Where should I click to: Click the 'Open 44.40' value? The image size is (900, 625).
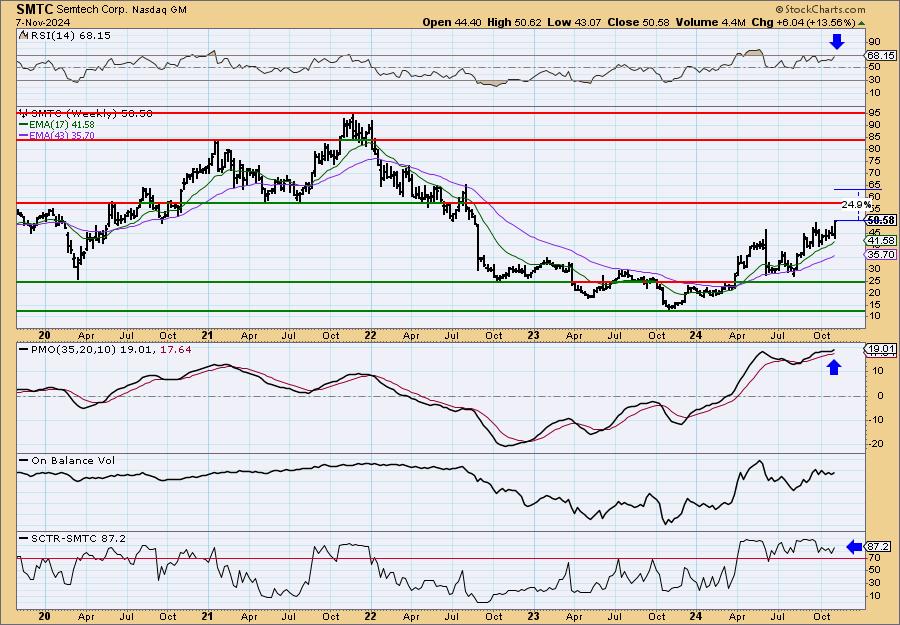point(453,22)
